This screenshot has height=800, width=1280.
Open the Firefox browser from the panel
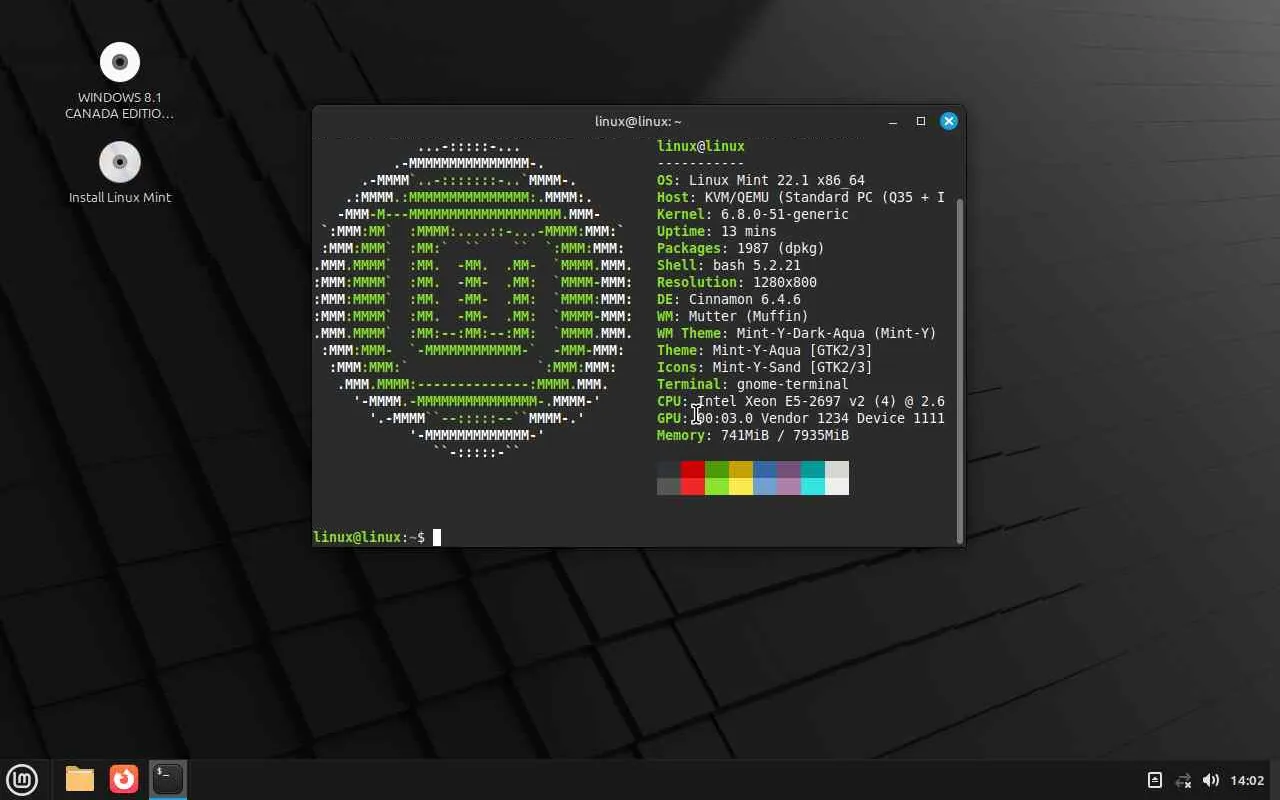(124, 779)
